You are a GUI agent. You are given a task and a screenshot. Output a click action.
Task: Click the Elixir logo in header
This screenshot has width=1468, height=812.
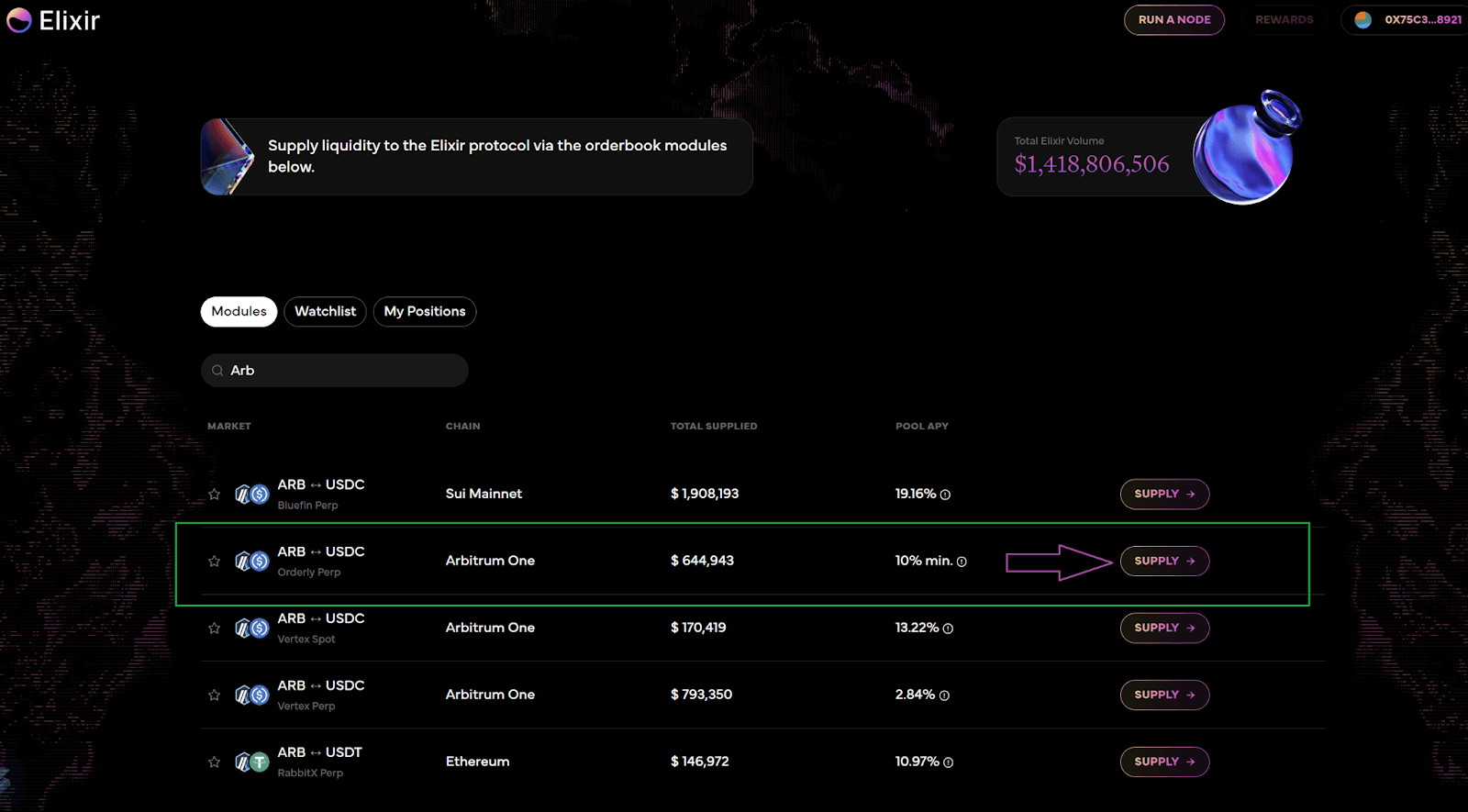coord(53,20)
